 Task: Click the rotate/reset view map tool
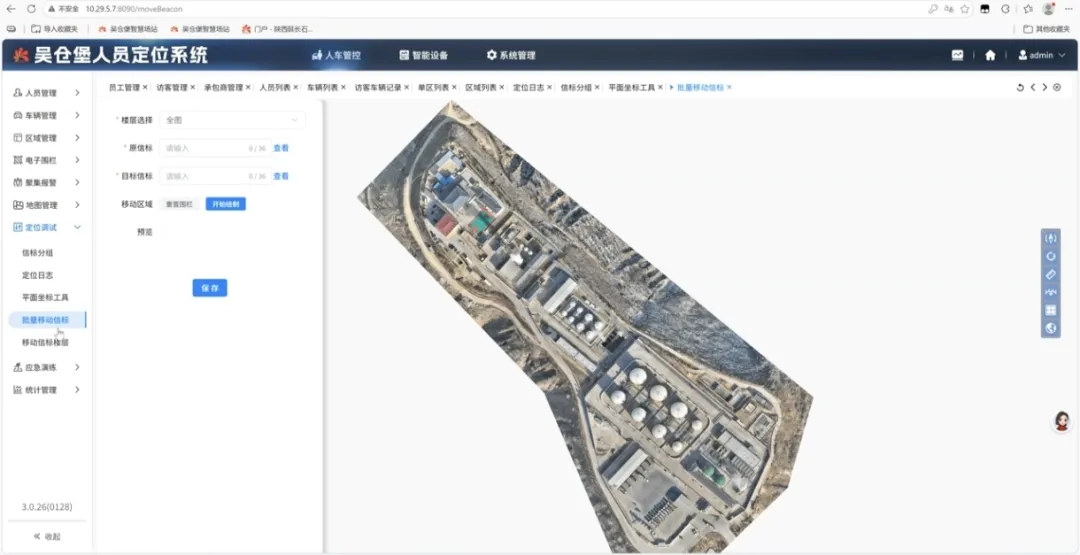1050,256
